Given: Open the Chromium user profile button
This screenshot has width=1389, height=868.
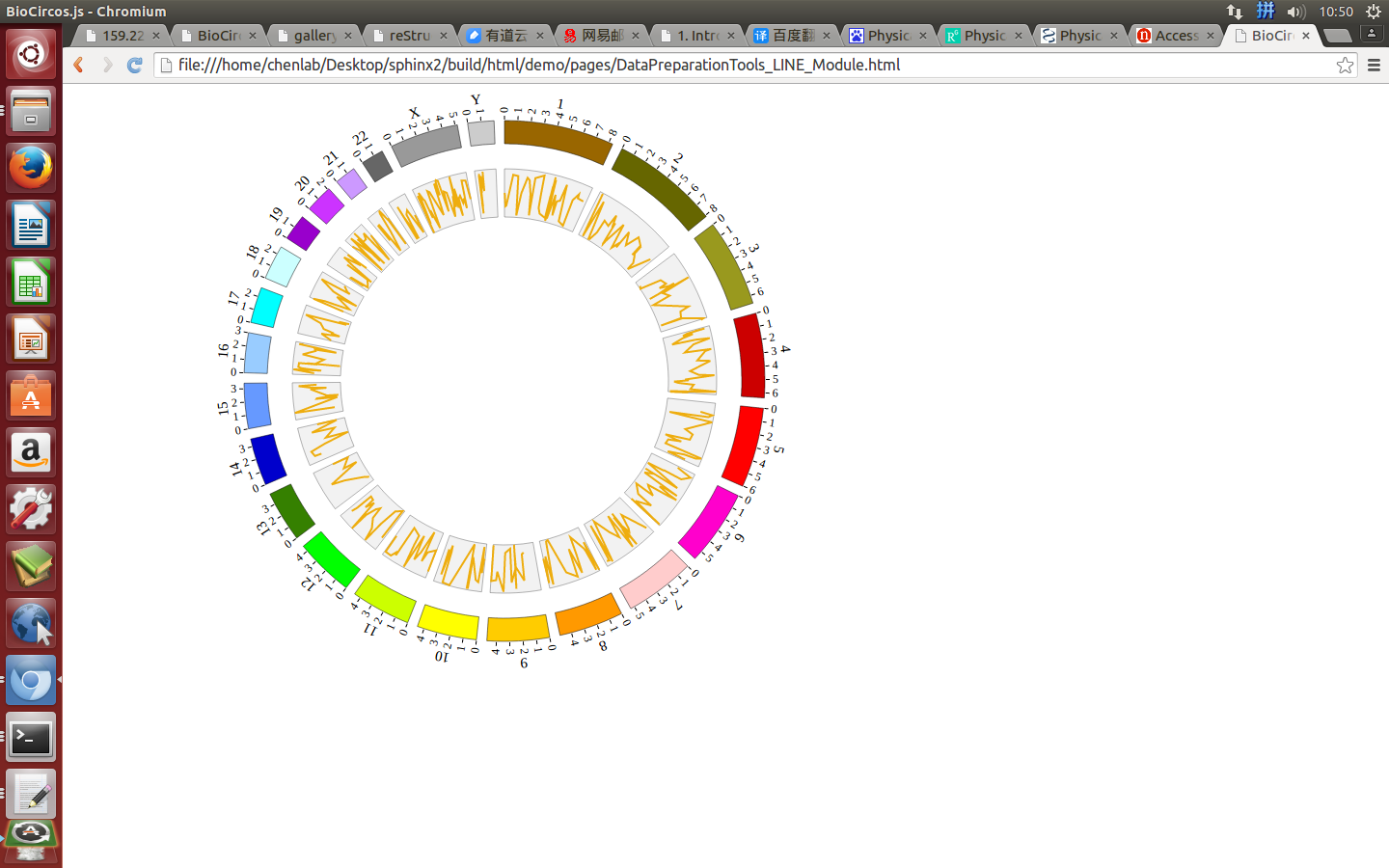Looking at the screenshot, I should 1371,33.
